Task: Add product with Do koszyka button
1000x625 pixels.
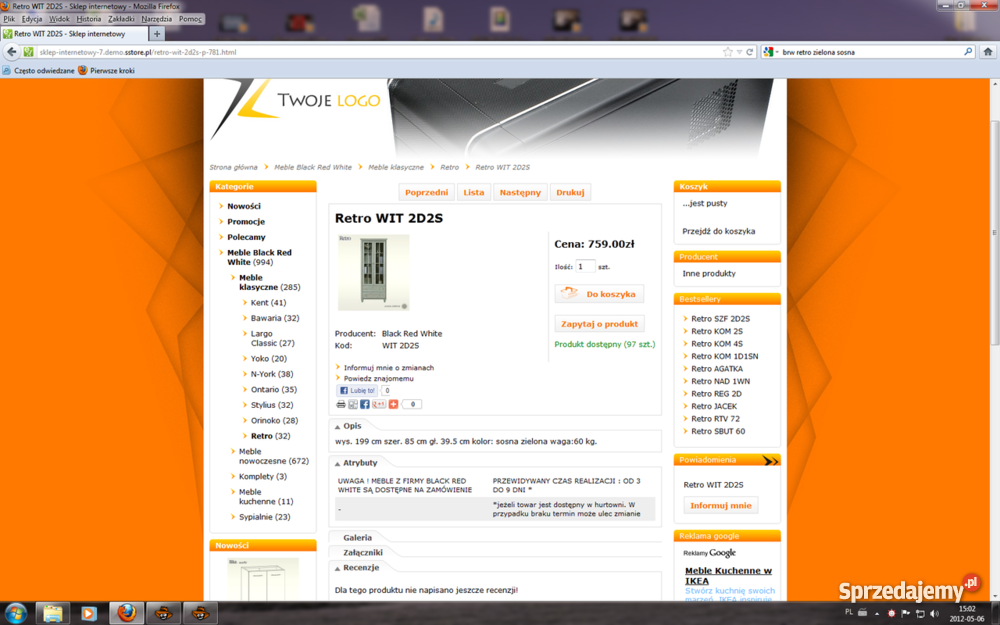Action: [599, 294]
